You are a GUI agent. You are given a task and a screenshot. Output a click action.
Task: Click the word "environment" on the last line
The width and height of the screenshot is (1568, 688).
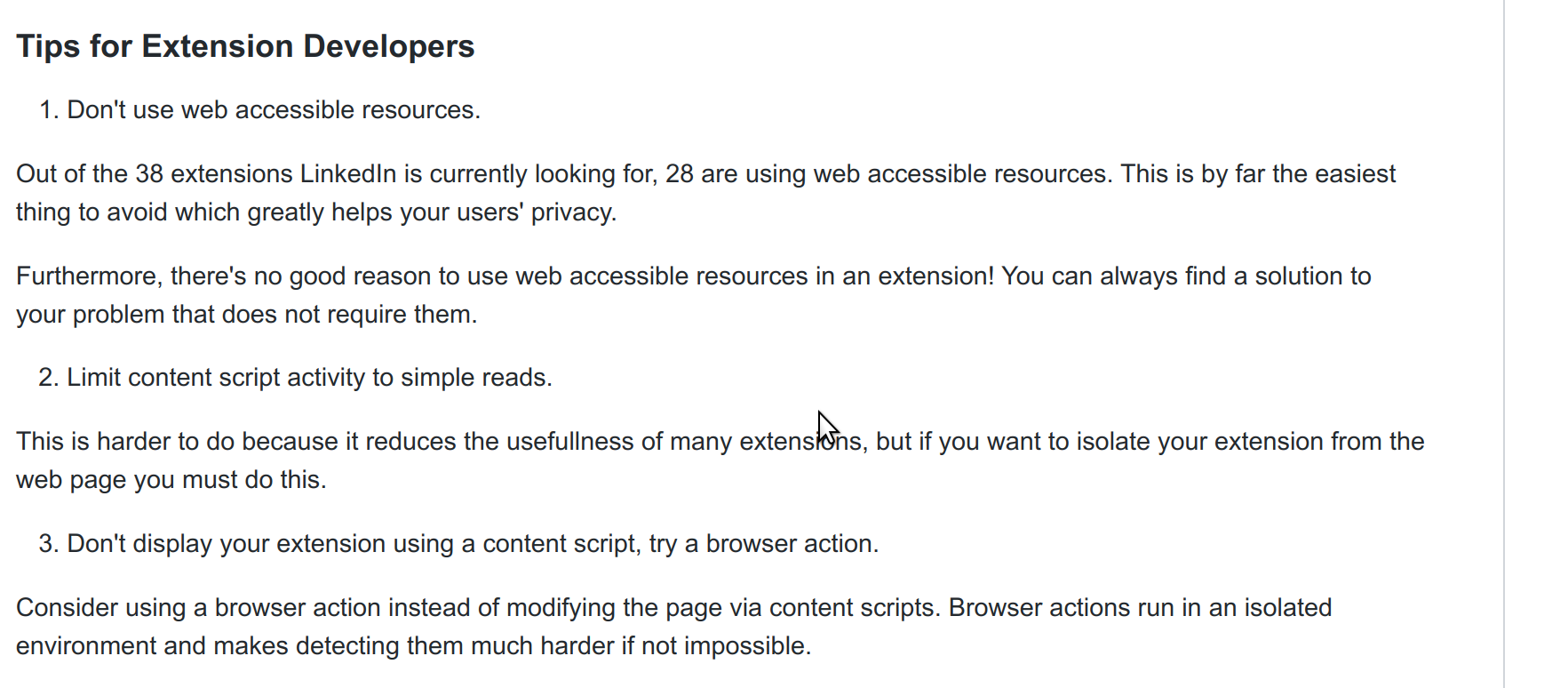[86, 646]
